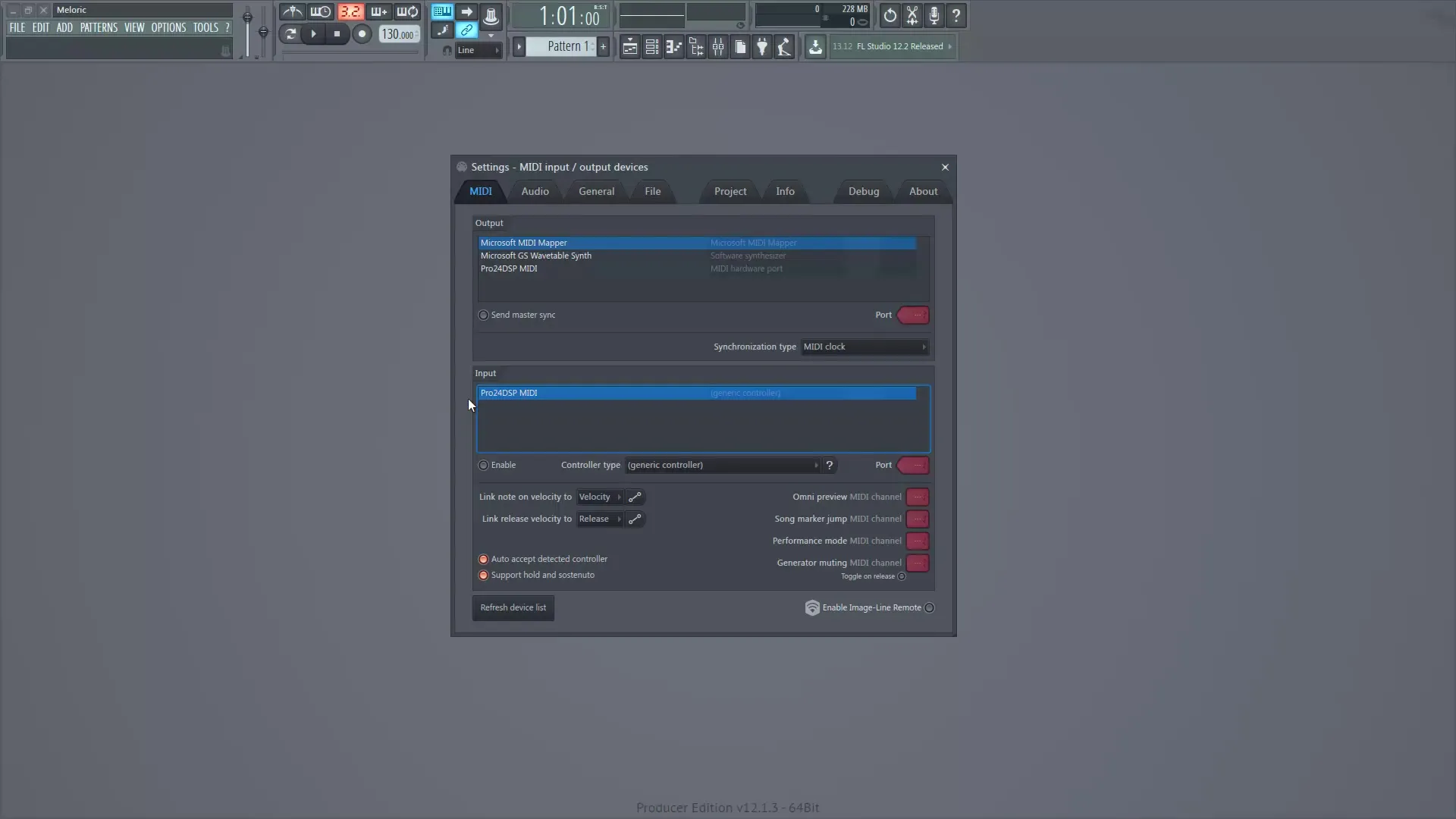This screenshot has width=1456, height=819.
Task: Open the PATTERNS menu
Action: [x=99, y=27]
